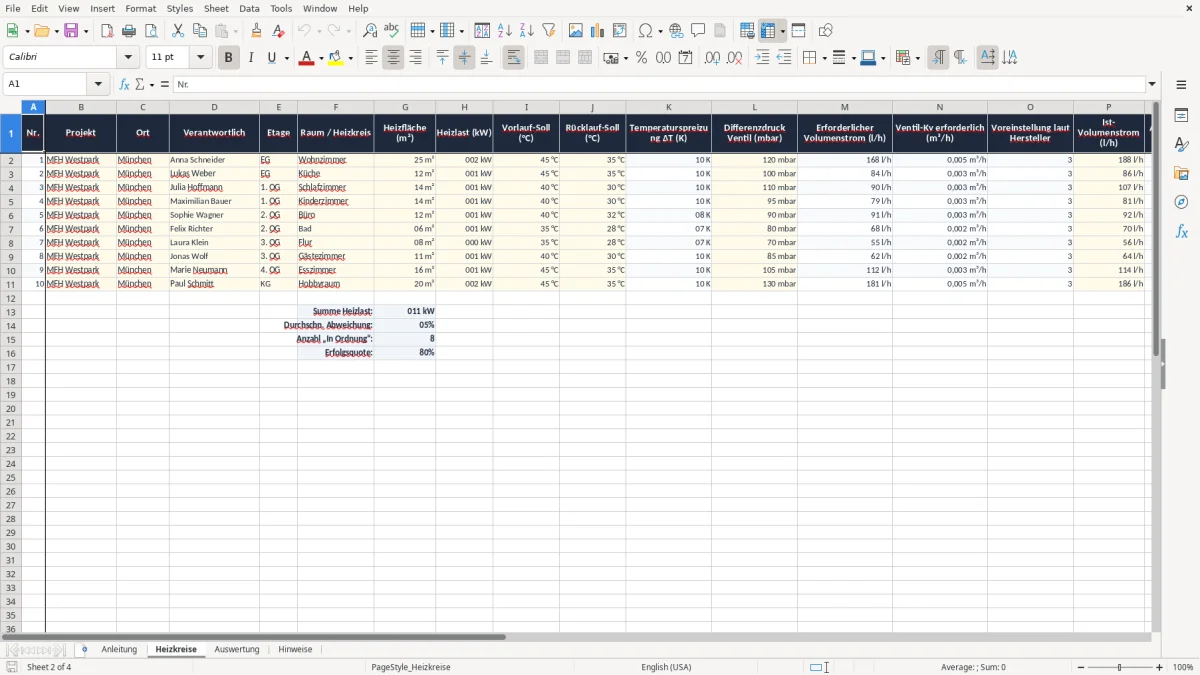Center cell content vertically
Viewport: 1200px width, 675px height.
tap(464, 58)
